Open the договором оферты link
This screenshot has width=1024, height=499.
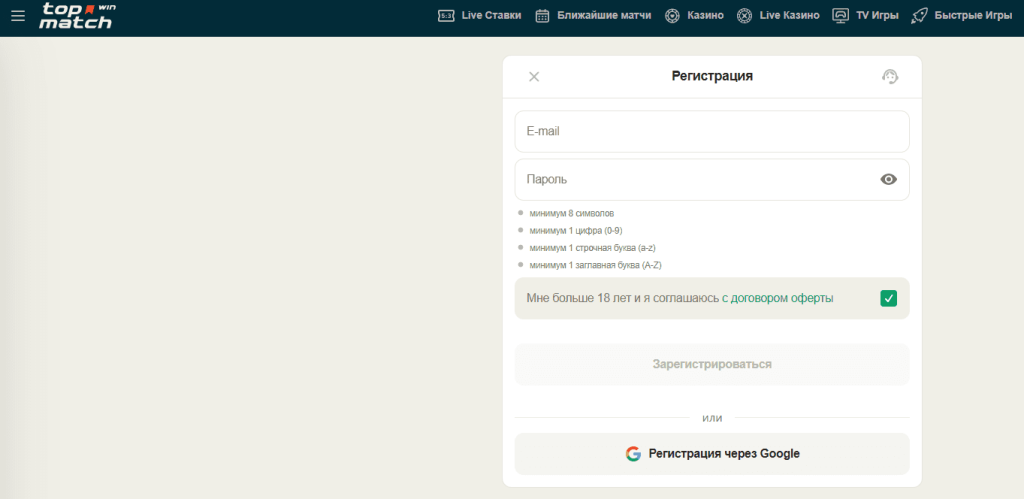[782, 298]
